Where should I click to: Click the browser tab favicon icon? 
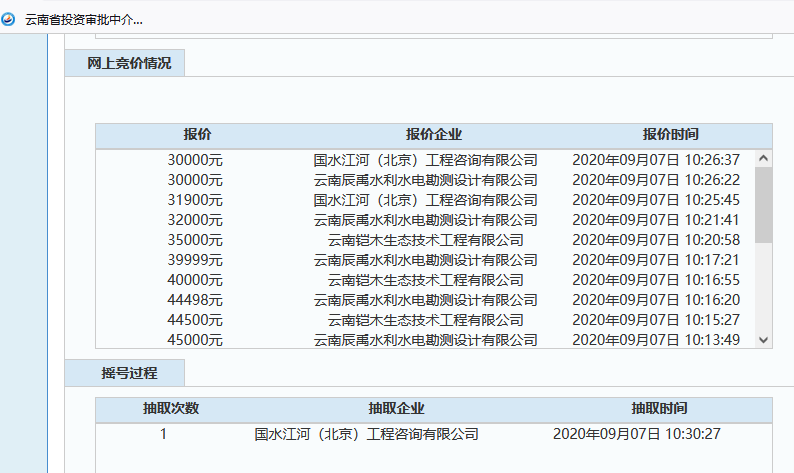8,20
